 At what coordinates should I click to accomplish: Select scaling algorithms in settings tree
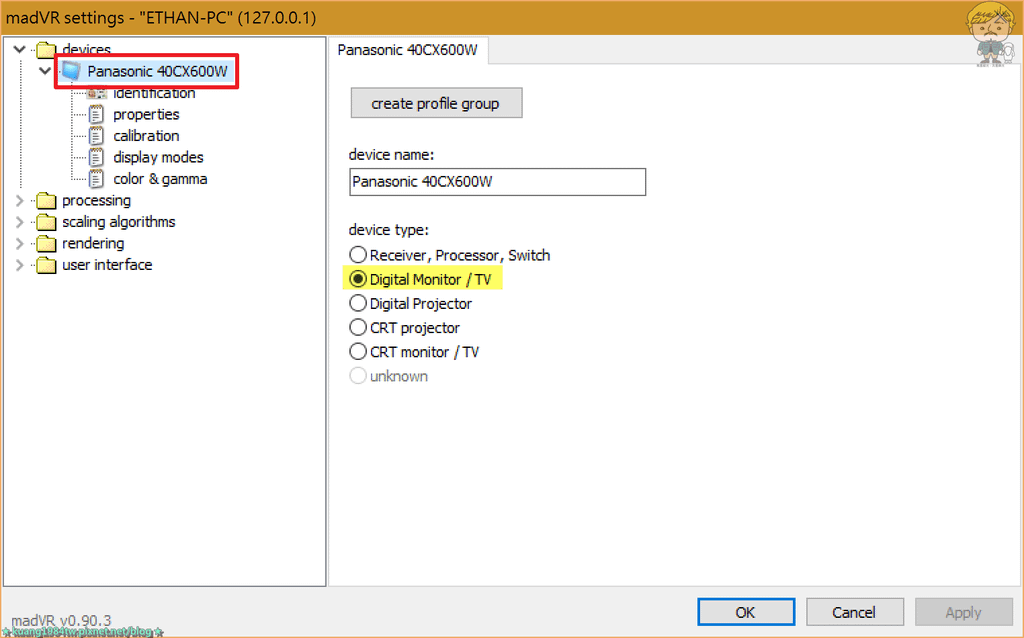coord(119,222)
